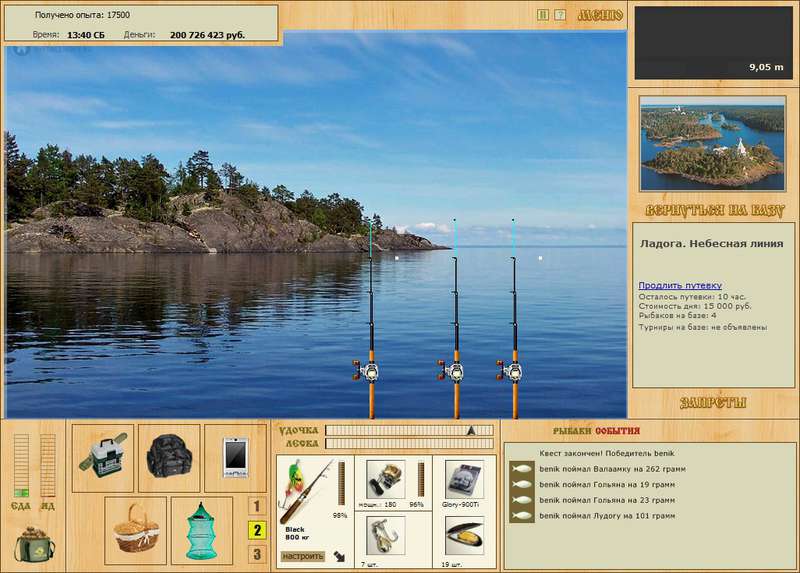Click the Glory-900Ti line slot
The width and height of the screenshot is (800, 573).
coord(464,479)
